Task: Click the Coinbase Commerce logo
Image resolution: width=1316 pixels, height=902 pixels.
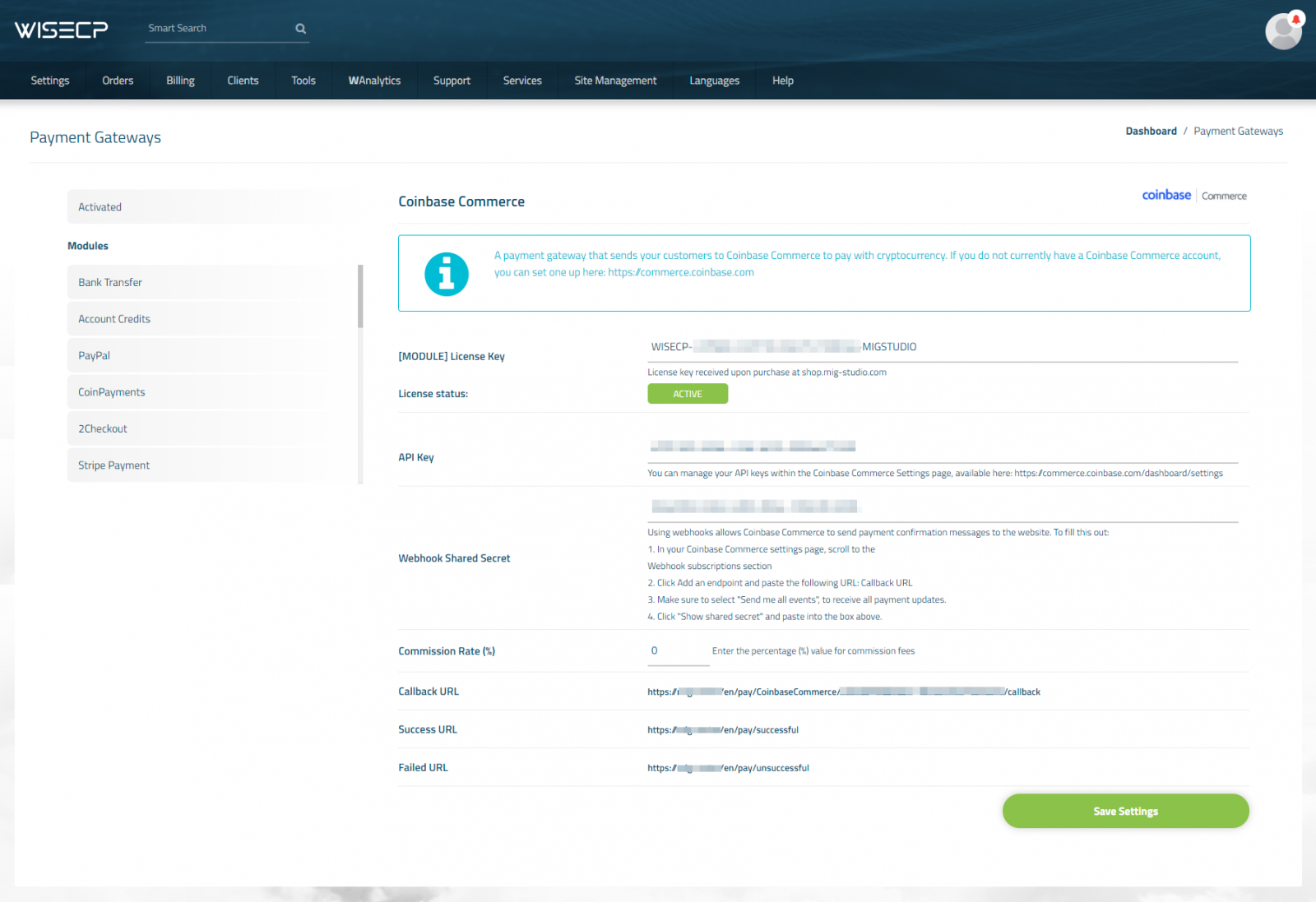Action: [1194, 196]
